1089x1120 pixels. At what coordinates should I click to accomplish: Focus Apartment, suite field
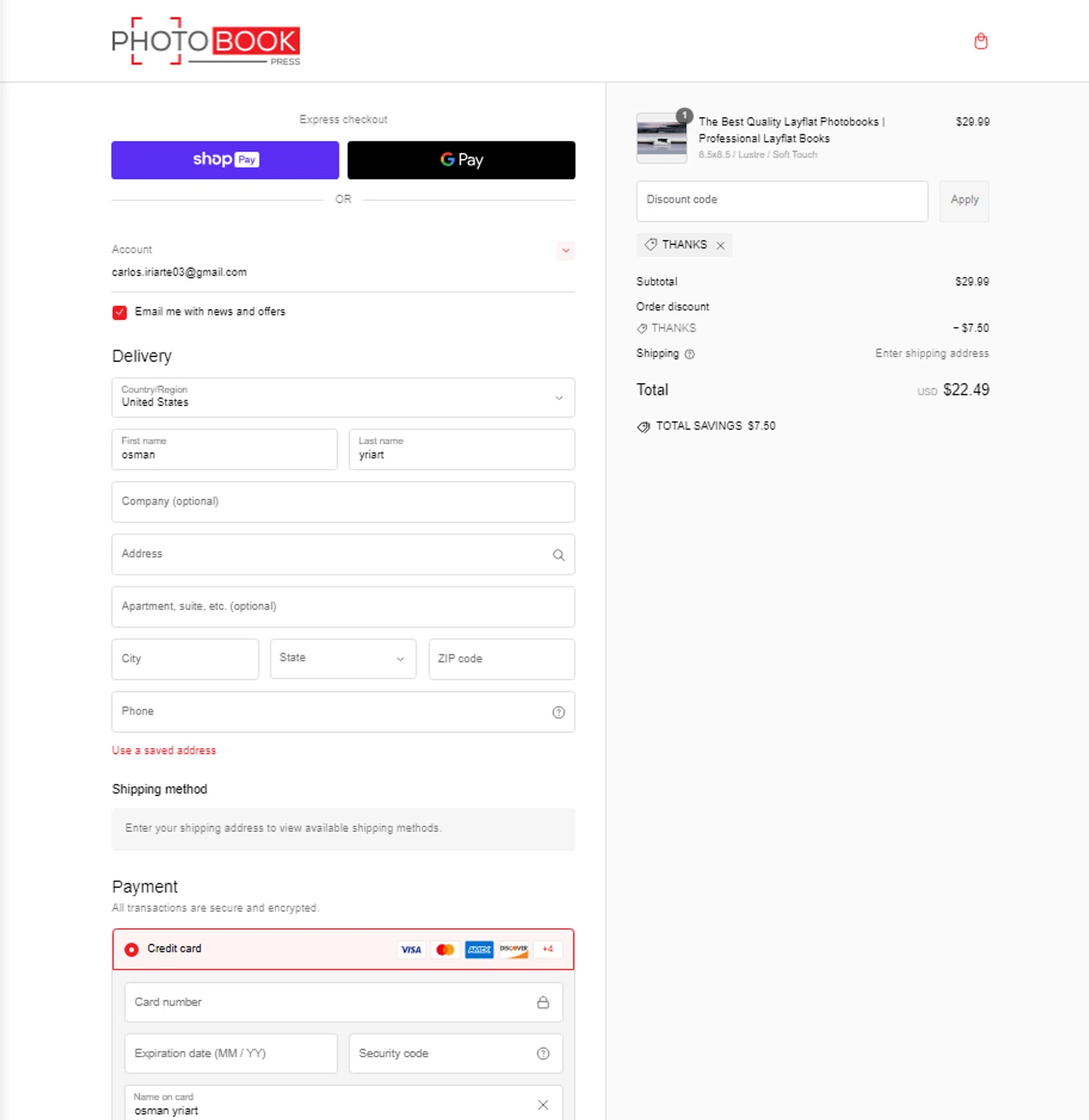pos(344,606)
